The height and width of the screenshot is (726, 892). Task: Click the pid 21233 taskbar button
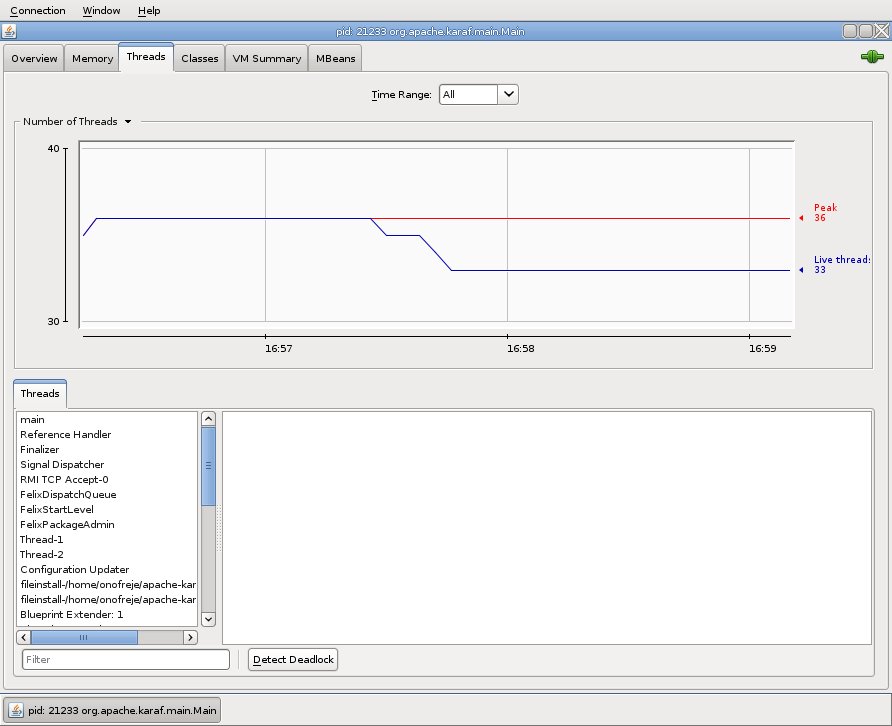(112, 710)
